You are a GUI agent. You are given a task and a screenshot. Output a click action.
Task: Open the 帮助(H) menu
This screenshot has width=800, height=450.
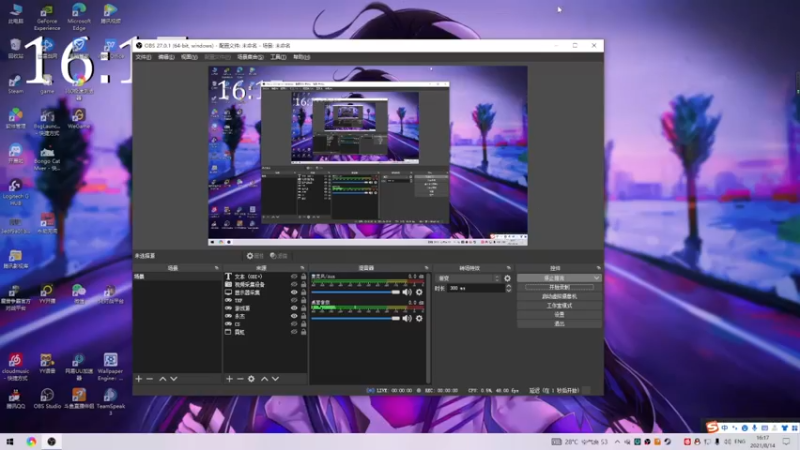(x=302, y=57)
